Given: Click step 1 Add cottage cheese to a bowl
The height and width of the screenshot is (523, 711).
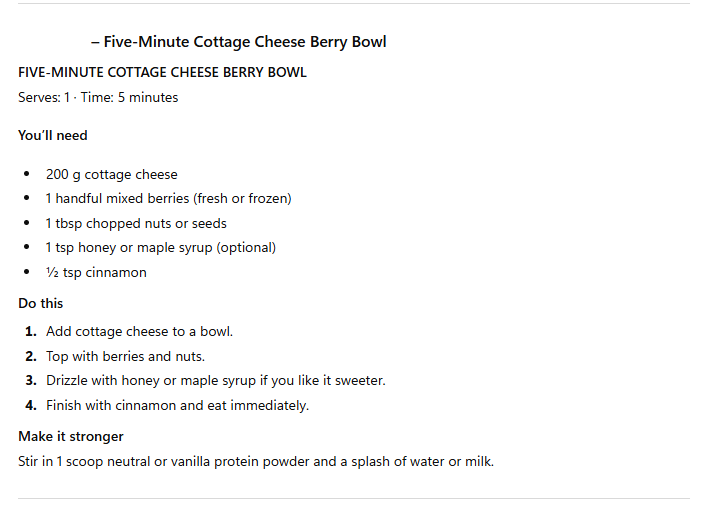Looking at the screenshot, I should coord(139,331).
